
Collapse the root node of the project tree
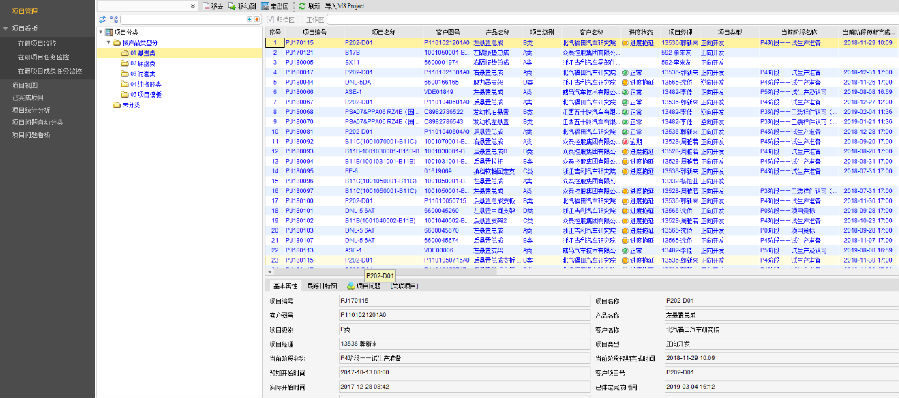tap(101, 32)
